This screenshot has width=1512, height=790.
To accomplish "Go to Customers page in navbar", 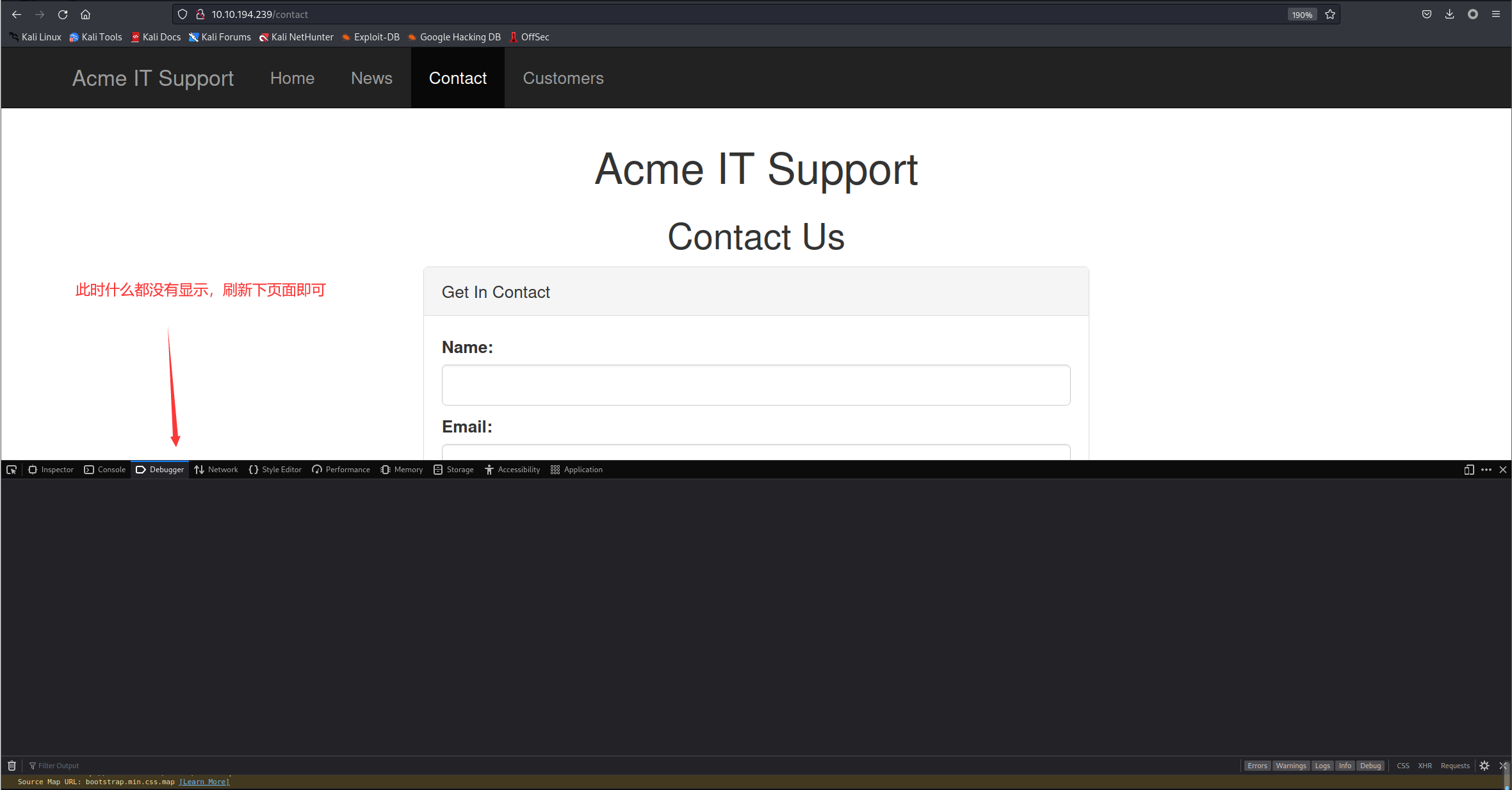I will pos(563,78).
